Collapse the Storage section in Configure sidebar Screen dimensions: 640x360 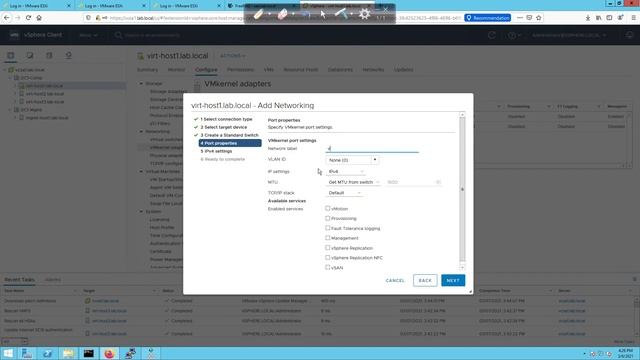click(x=141, y=83)
